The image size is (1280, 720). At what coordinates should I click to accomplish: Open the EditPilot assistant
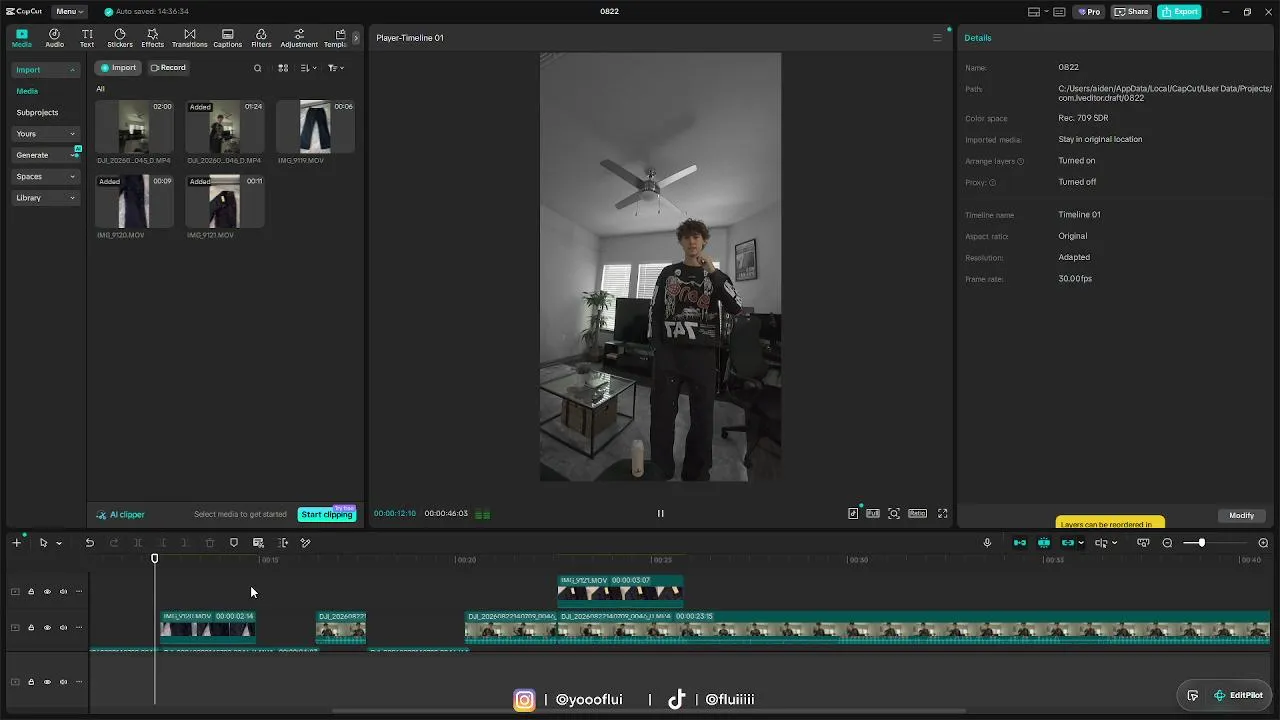[1239, 695]
